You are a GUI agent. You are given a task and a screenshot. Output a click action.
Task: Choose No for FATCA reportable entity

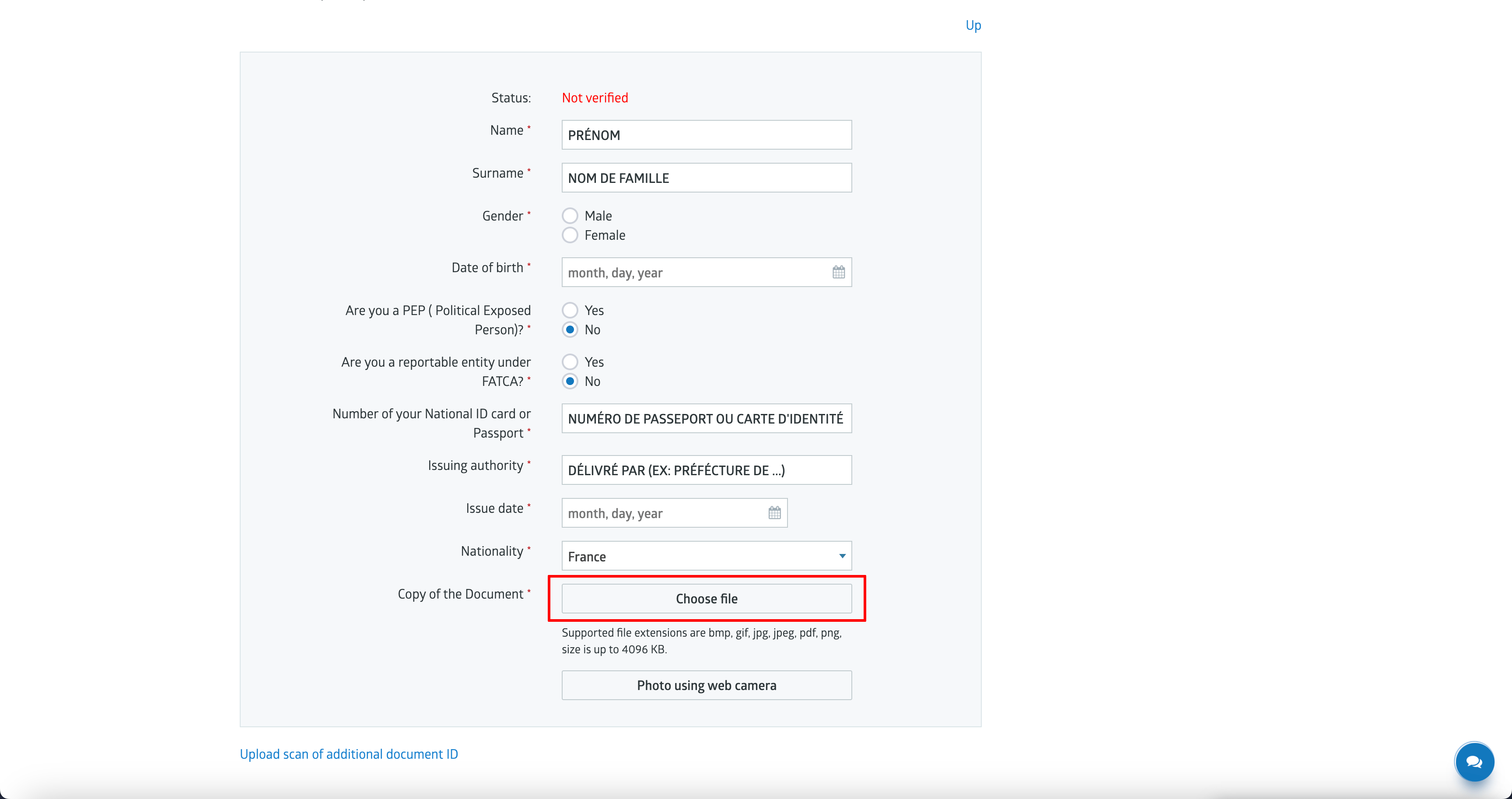[x=569, y=382]
